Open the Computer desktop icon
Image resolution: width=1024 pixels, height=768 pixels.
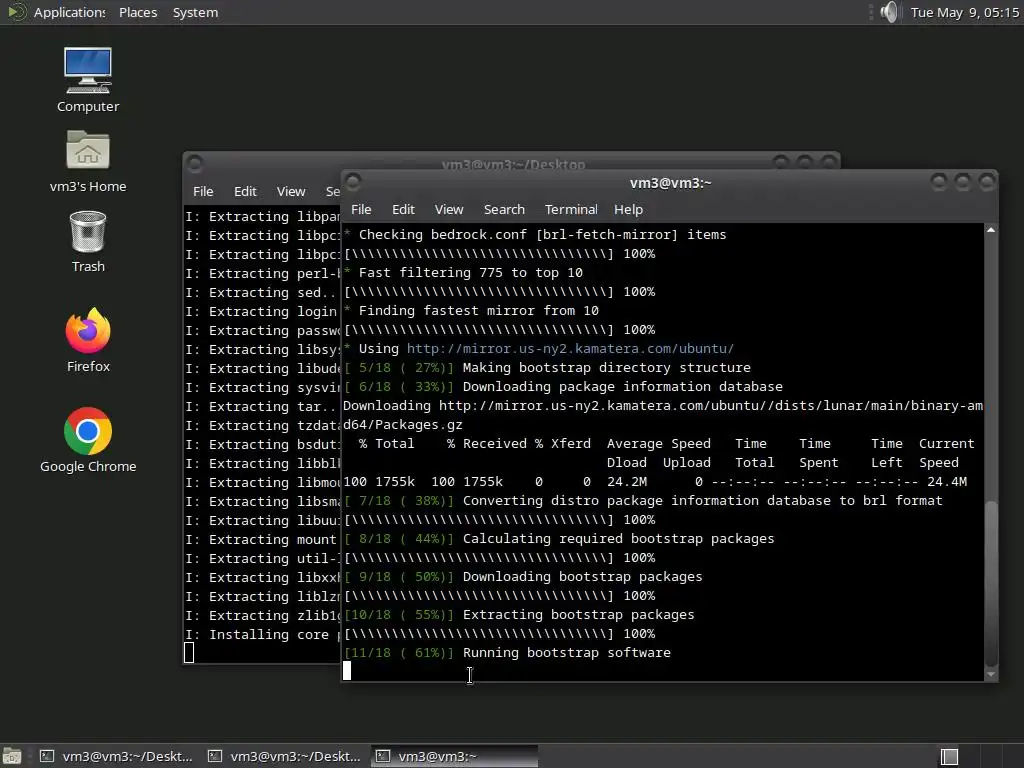pyautogui.click(x=88, y=80)
